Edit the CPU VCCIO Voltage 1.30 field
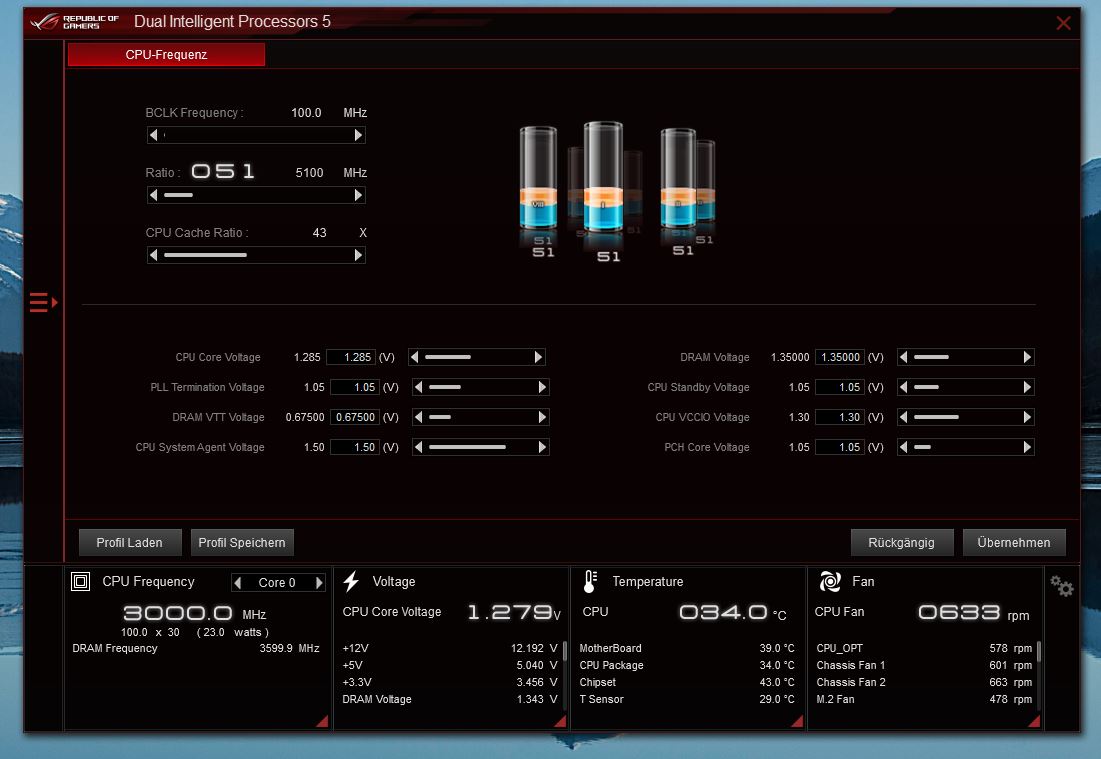This screenshot has height=759, width=1101. 840,417
